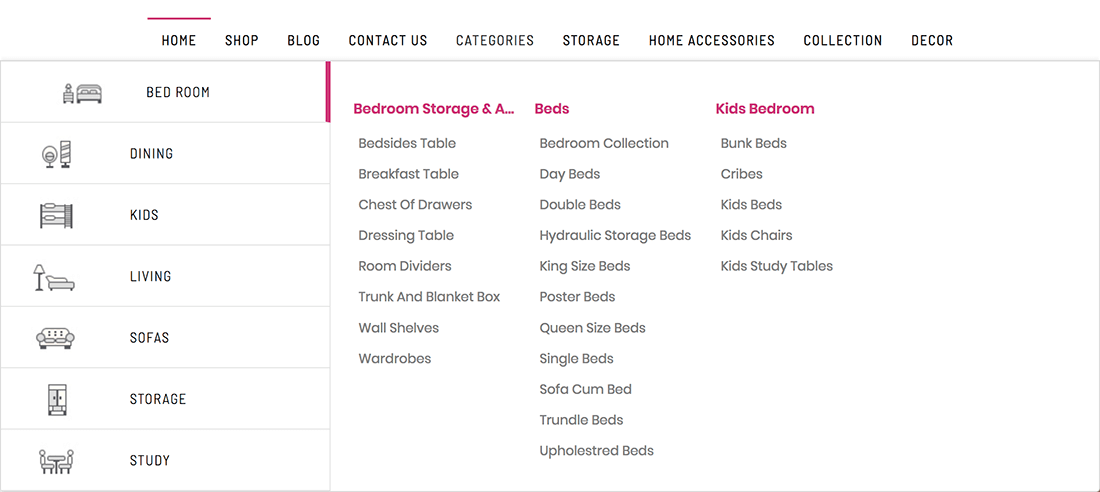Image resolution: width=1100 pixels, height=492 pixels.
Task: Click the Dining mirror and stand icon
Action: (57, 154)
